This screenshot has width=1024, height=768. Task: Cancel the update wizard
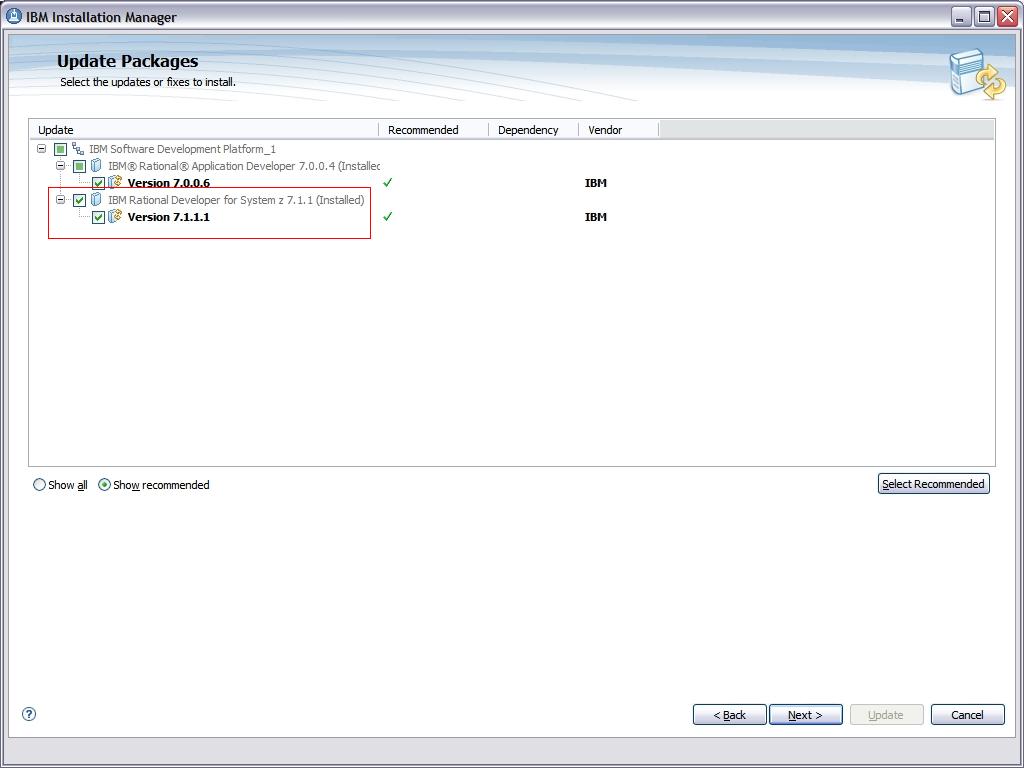(x=967, y=714)
